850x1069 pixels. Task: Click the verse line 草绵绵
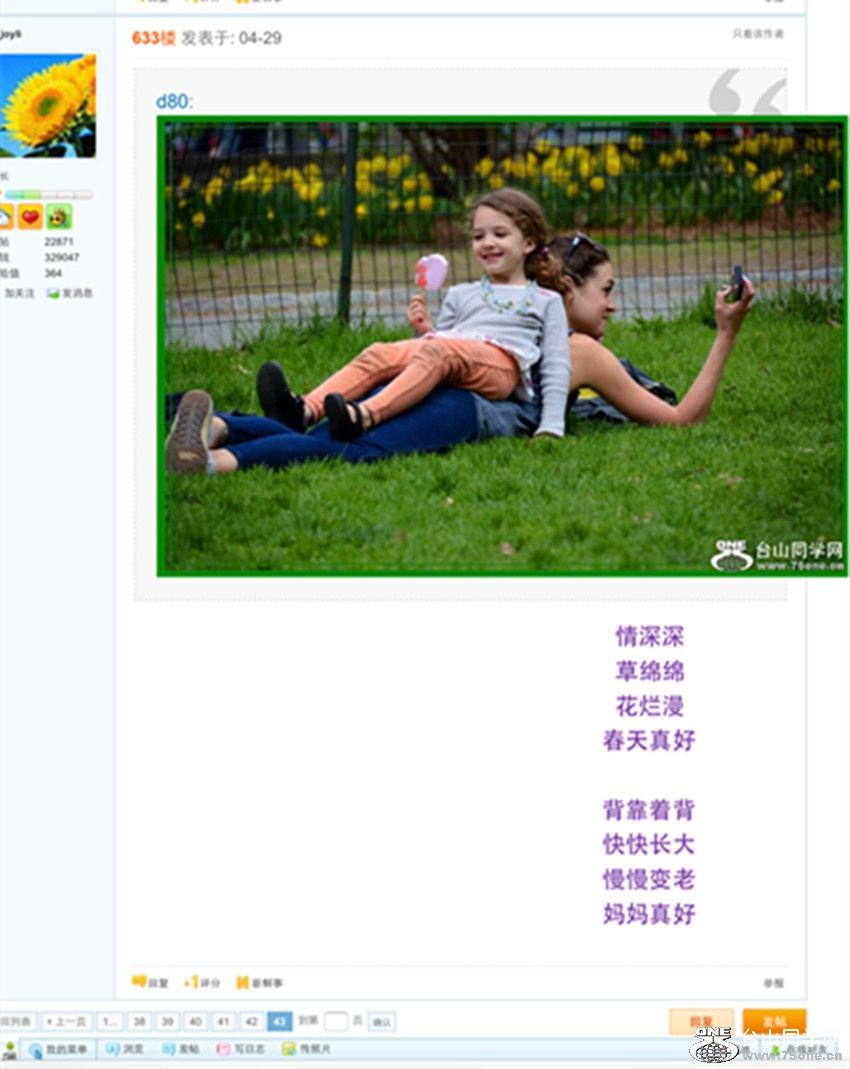pyautogui.click(x=650, y=671)
